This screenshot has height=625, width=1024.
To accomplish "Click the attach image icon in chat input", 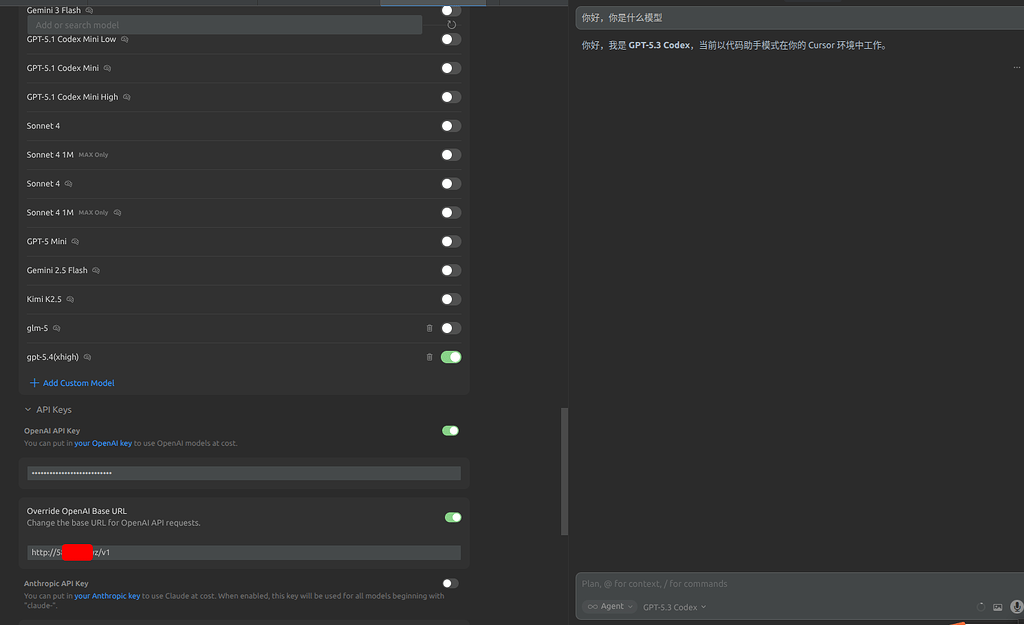I will [x=997, y=607].
